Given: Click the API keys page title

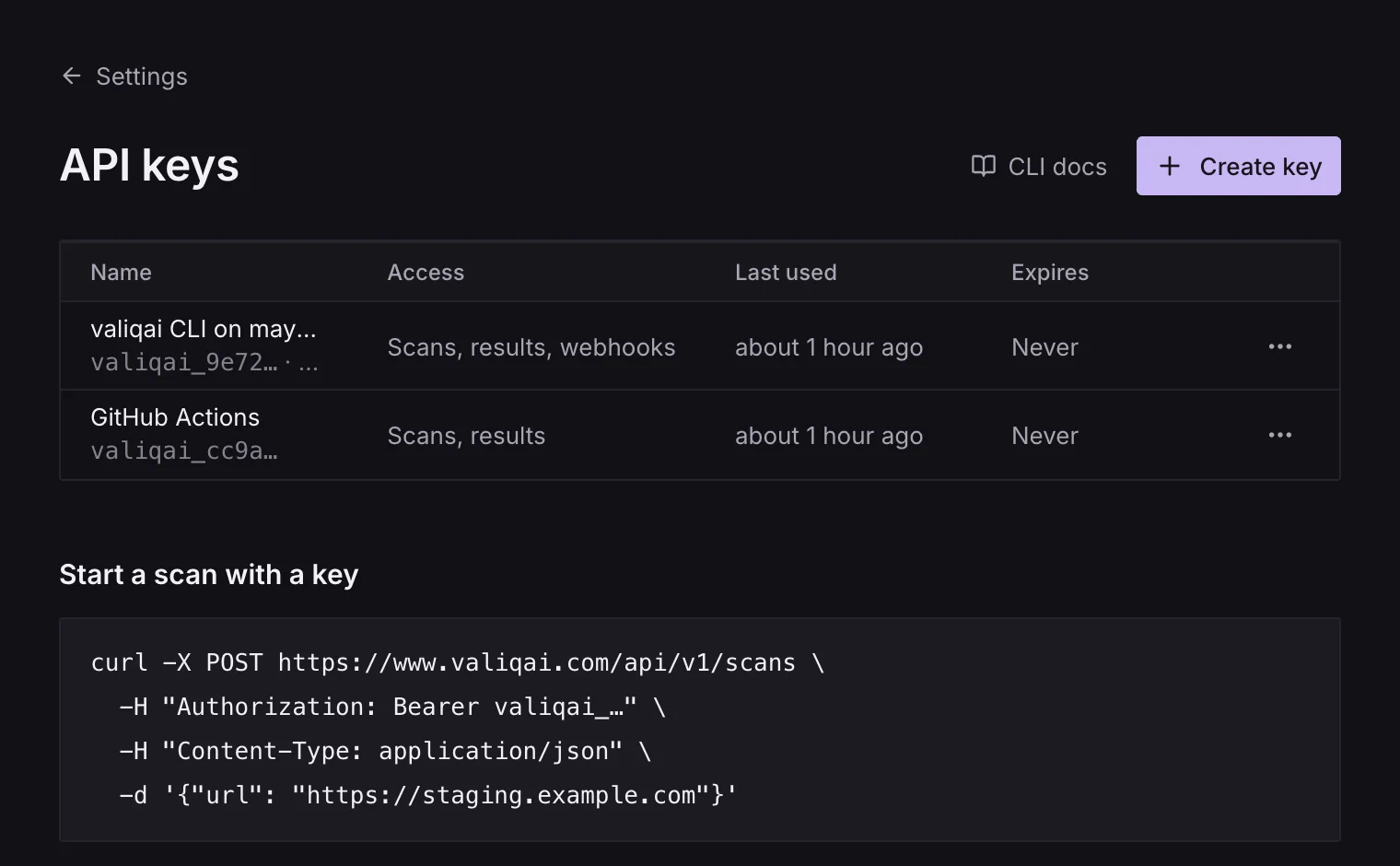Looking at the screenshot, I should coord(149,166).
